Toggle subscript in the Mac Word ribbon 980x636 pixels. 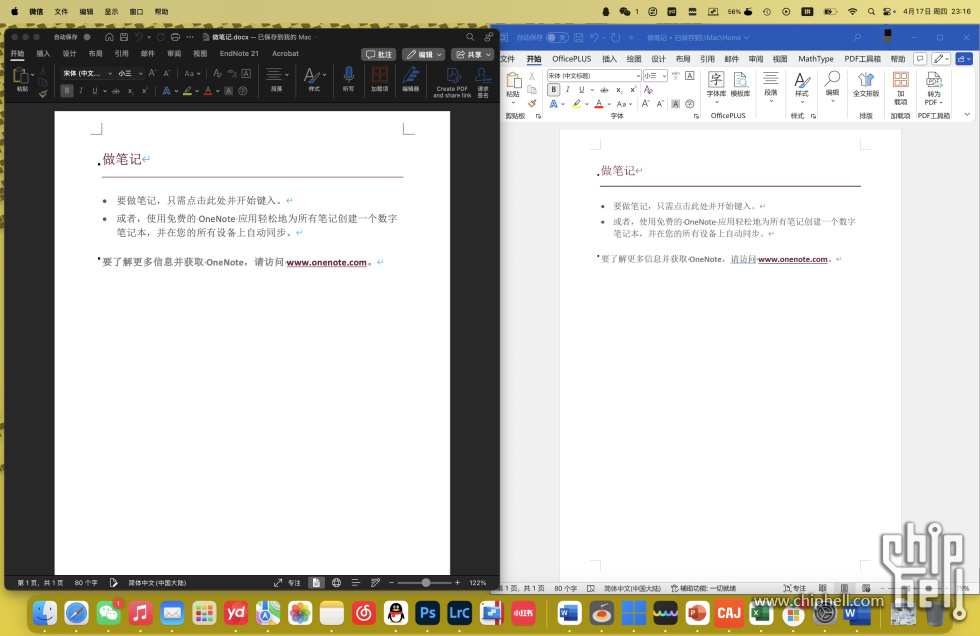(x=131, y=91)
